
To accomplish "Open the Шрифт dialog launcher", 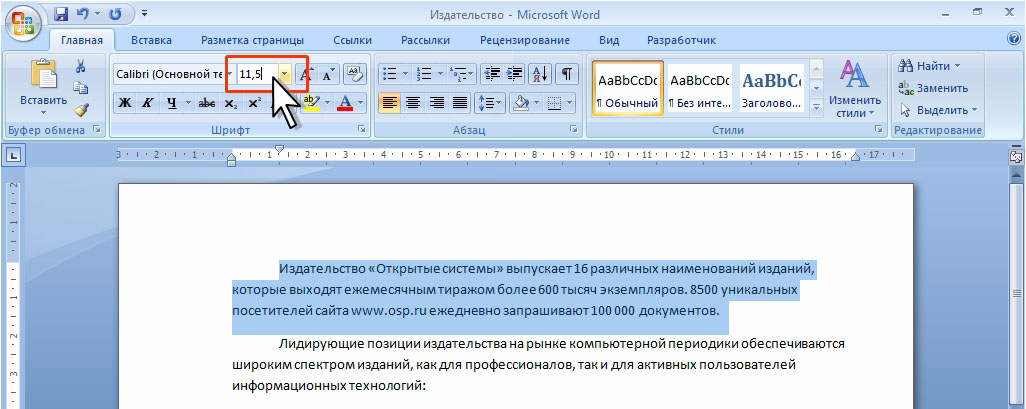I will pyautogui.click(x=362, y=130).
